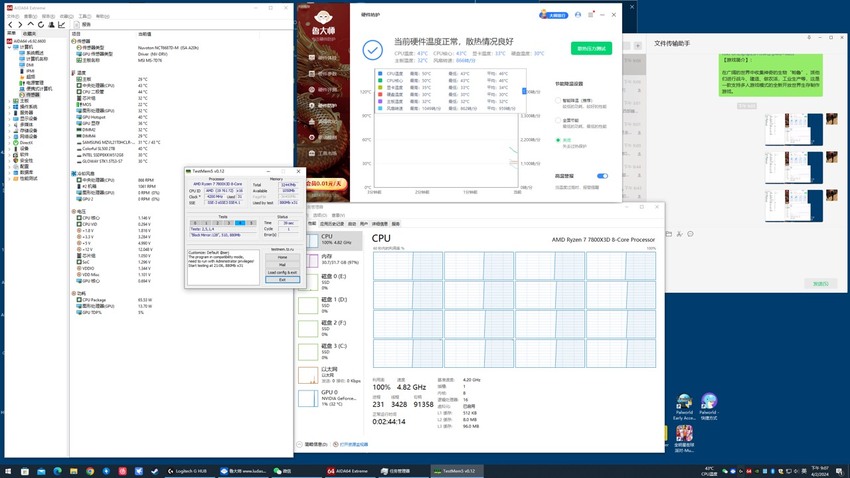Expand the Server node in AIDA64 tree

10,113
